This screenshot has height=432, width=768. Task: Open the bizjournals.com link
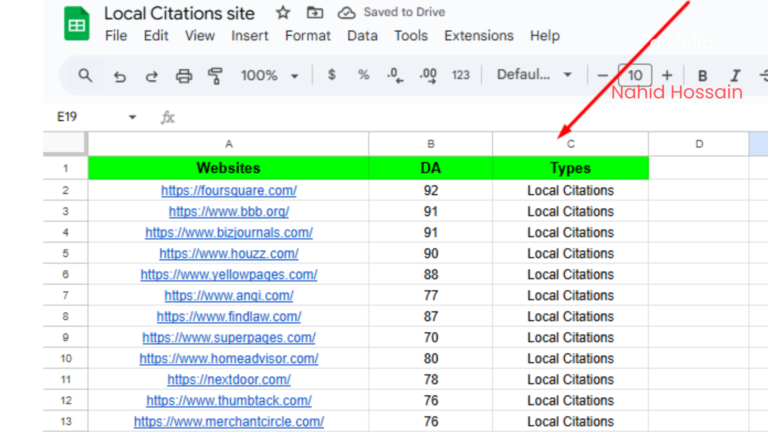pyautogui.click(x=229, y=233)
